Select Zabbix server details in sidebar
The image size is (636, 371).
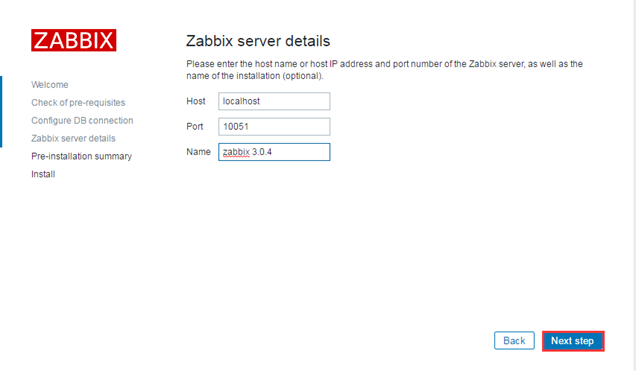(73, 138)
